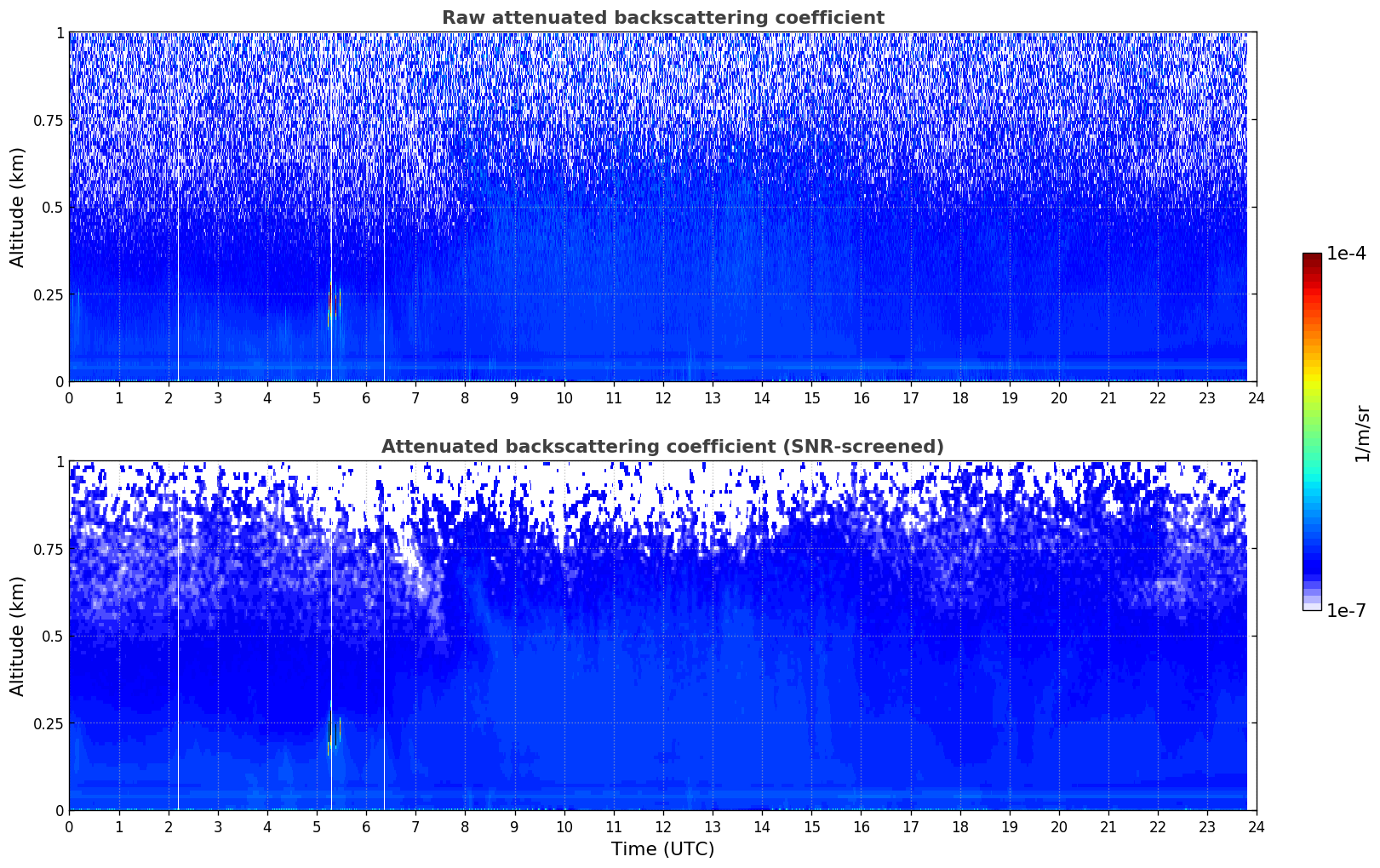Image resolution: width=1380 pixels, height=868 pixels.
Task: Pick the dark red top of the colorbar
Action: click(x=1312, y=258)
